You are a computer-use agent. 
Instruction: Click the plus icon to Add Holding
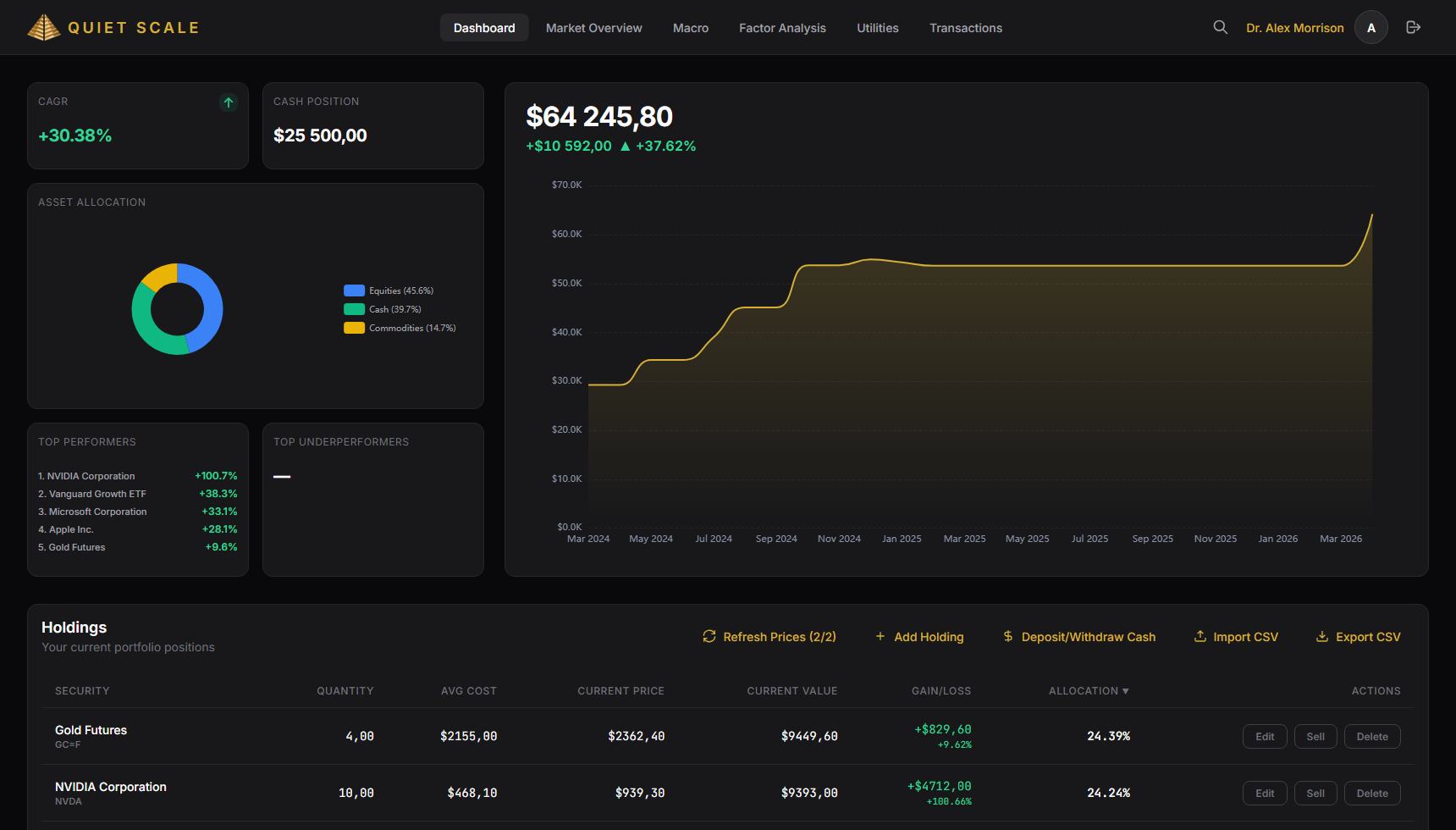pyautogui.click(x=881, y=636)
